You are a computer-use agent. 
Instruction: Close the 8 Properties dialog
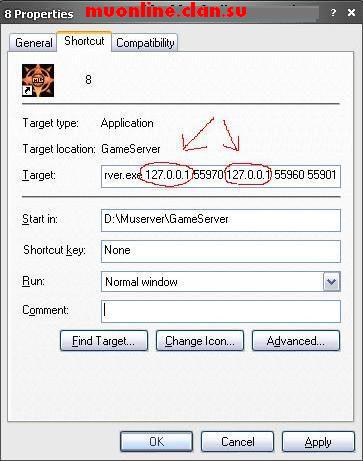(x=351, y=13)
